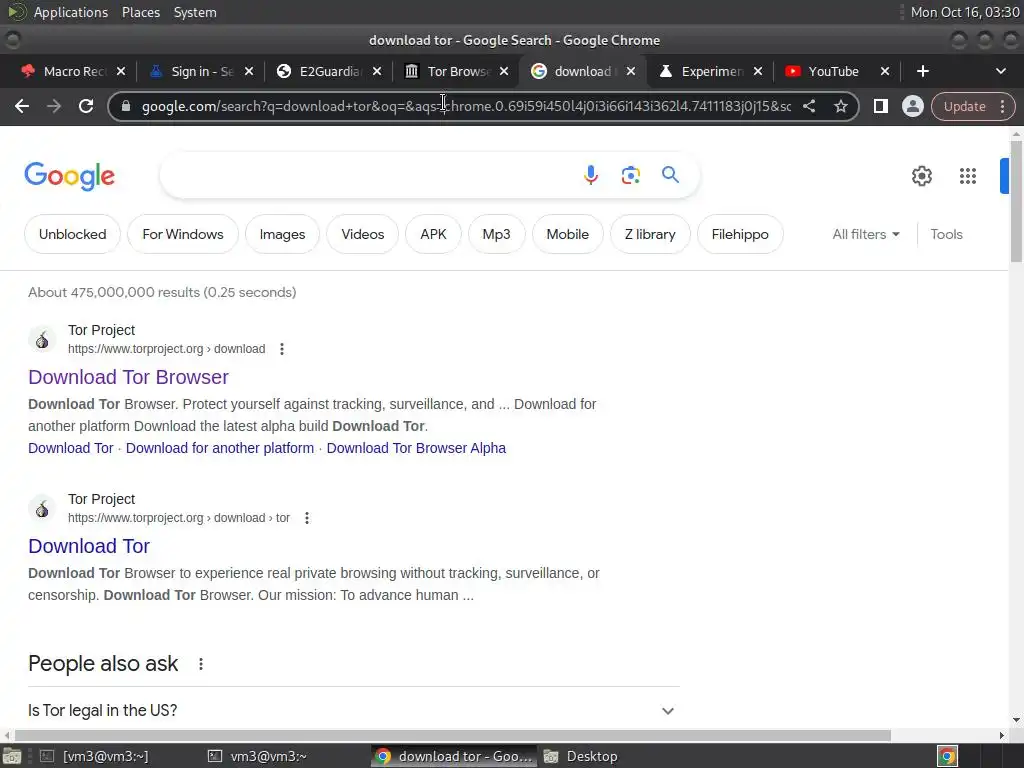
Task: Reload the Google search page
Action: coord(86,106)
